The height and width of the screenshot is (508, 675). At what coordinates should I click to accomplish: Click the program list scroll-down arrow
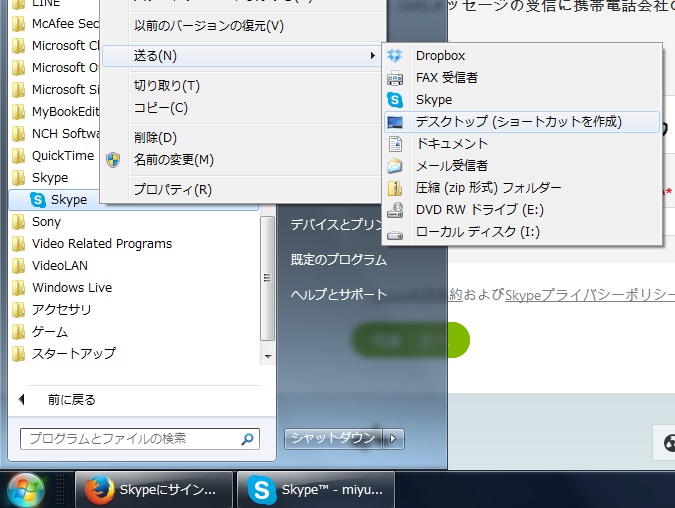point(268,356)
